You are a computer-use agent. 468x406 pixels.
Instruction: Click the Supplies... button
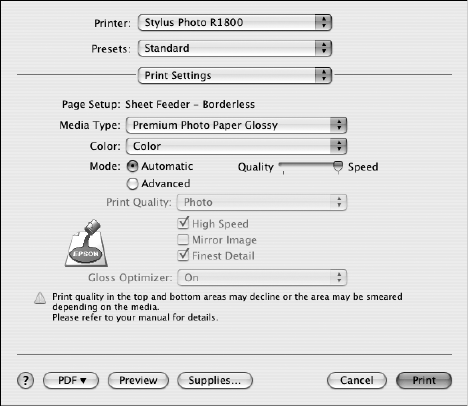click(215, 380)
